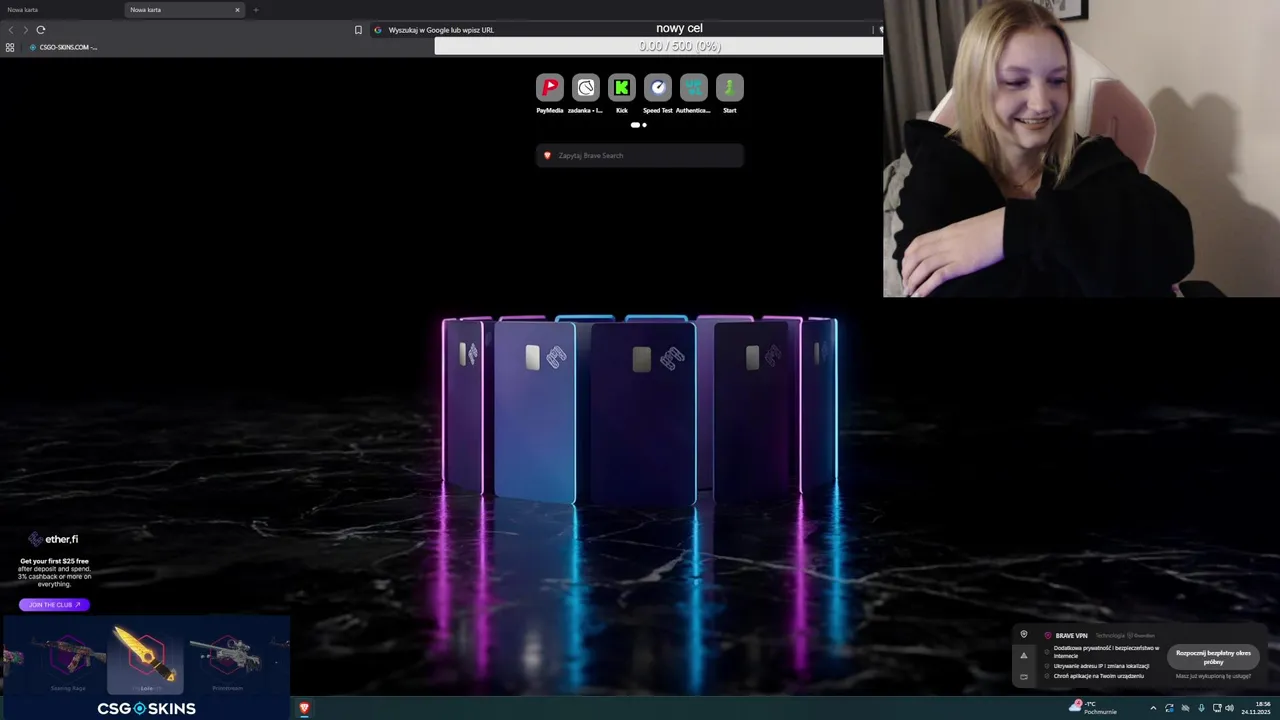This screenshot has width=1280, height=720.
Task: Click JOIN THE CLUB button
Action: click(x=54, y=605)
